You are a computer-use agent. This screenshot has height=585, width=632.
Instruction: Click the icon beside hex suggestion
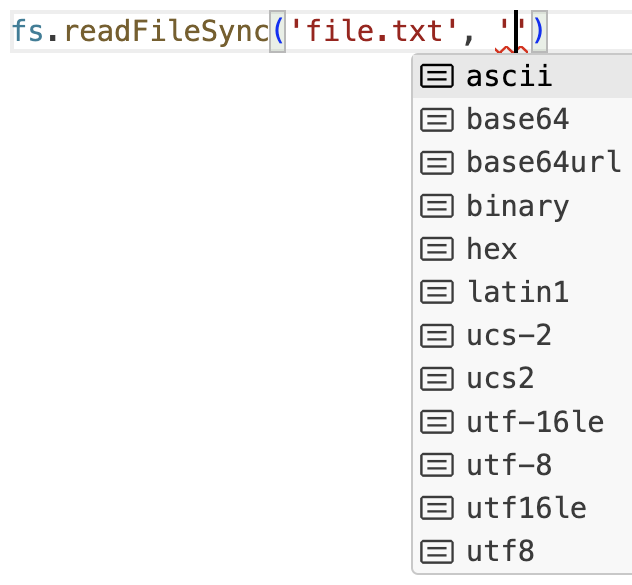click(x=437, y=249)
